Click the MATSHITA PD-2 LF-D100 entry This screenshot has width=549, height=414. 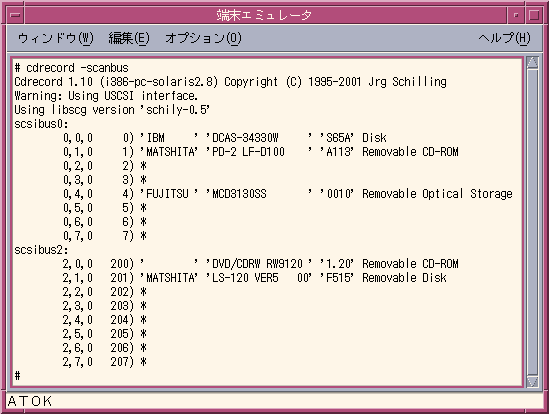[261, 152]
